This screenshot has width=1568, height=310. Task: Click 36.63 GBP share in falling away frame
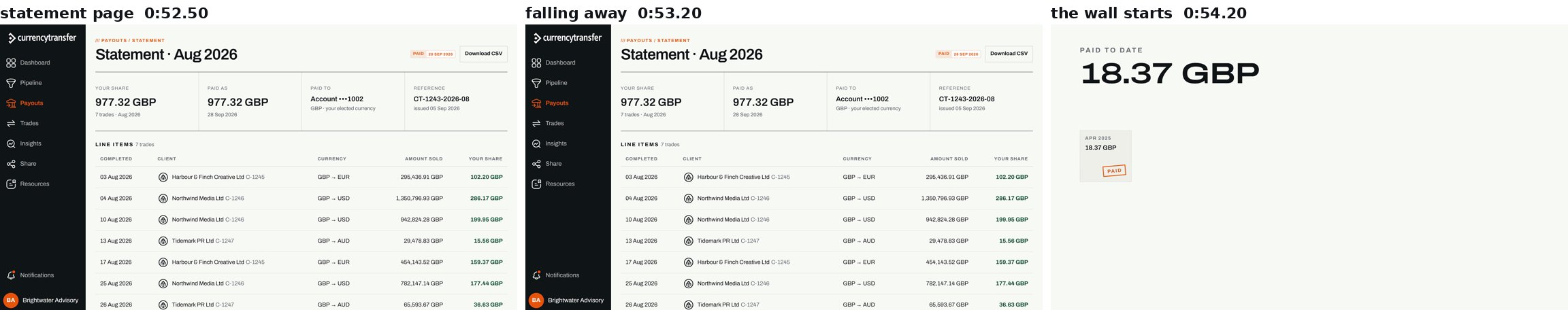point(1013,305)
